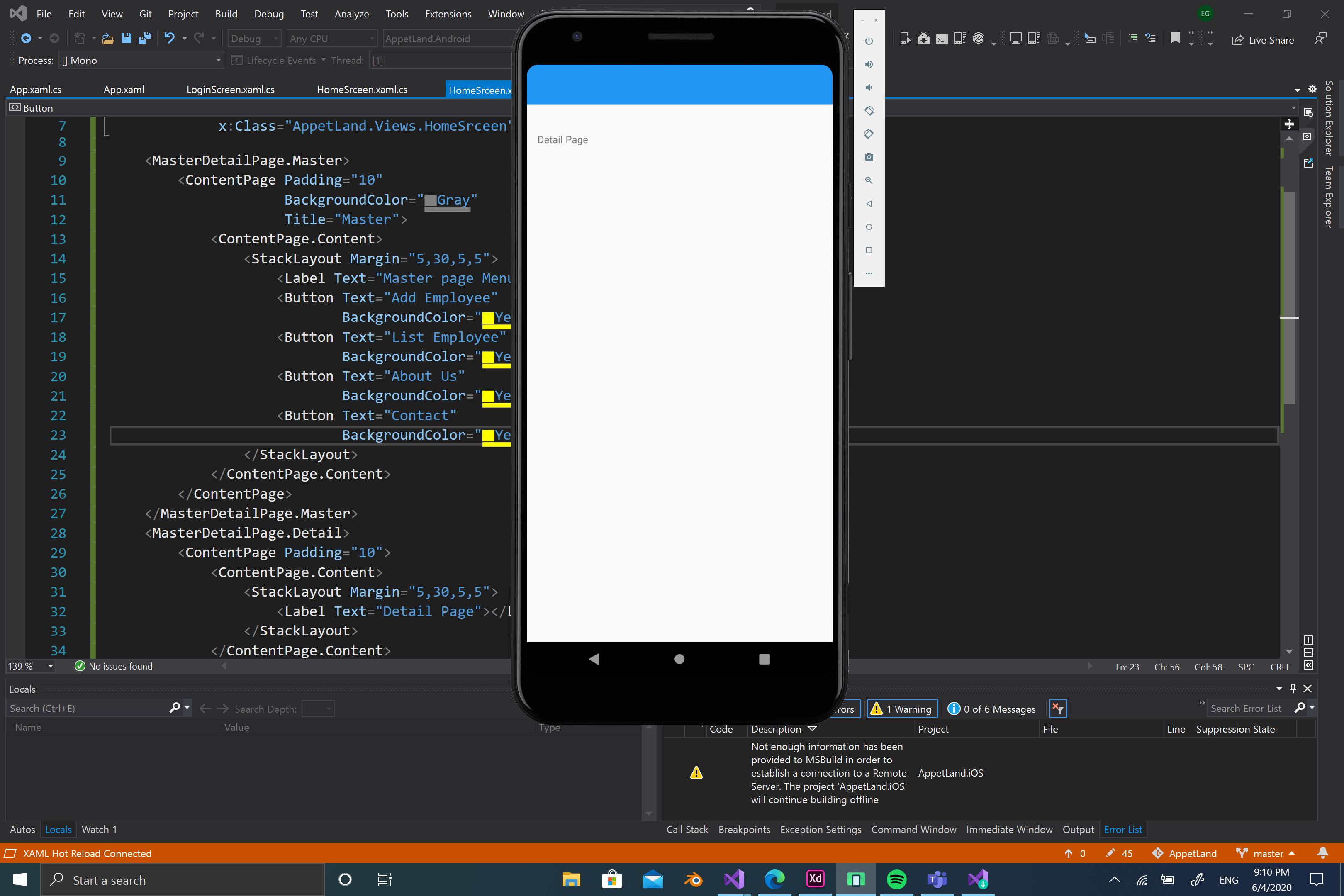This screenshot has width=1344, height=896.
Task: Toggle the 1 Warning filter
Action: pyautogui.click(x=903, y=709)
